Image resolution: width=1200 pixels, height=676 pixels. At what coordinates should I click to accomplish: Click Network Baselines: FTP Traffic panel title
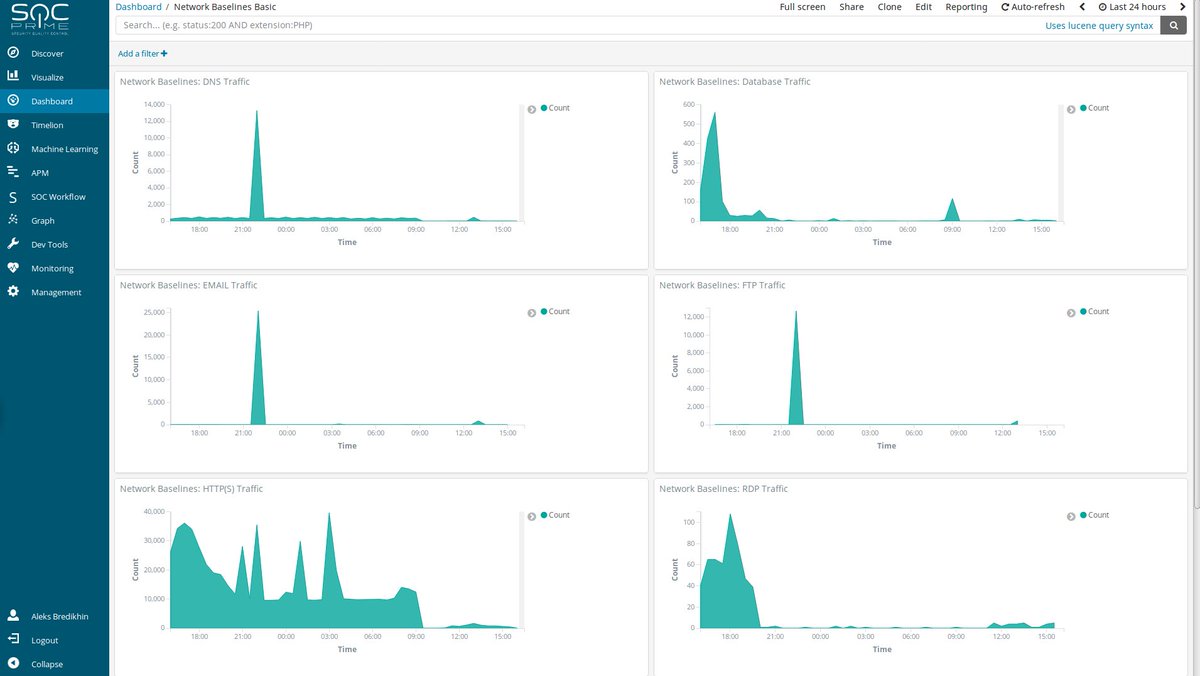coord(722,285)
